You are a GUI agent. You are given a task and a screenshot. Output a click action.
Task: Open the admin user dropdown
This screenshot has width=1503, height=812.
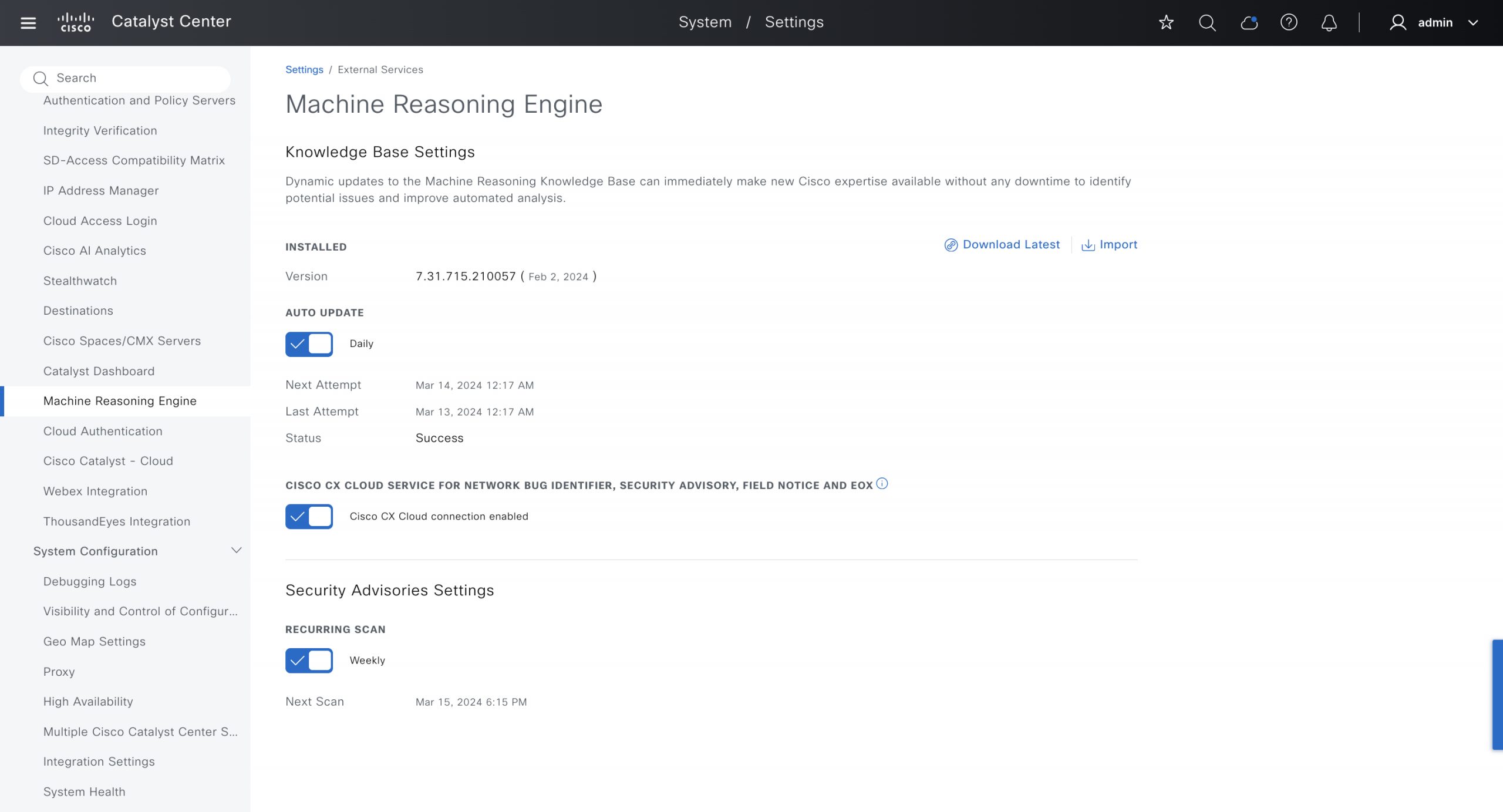[x=1434, y=22]
